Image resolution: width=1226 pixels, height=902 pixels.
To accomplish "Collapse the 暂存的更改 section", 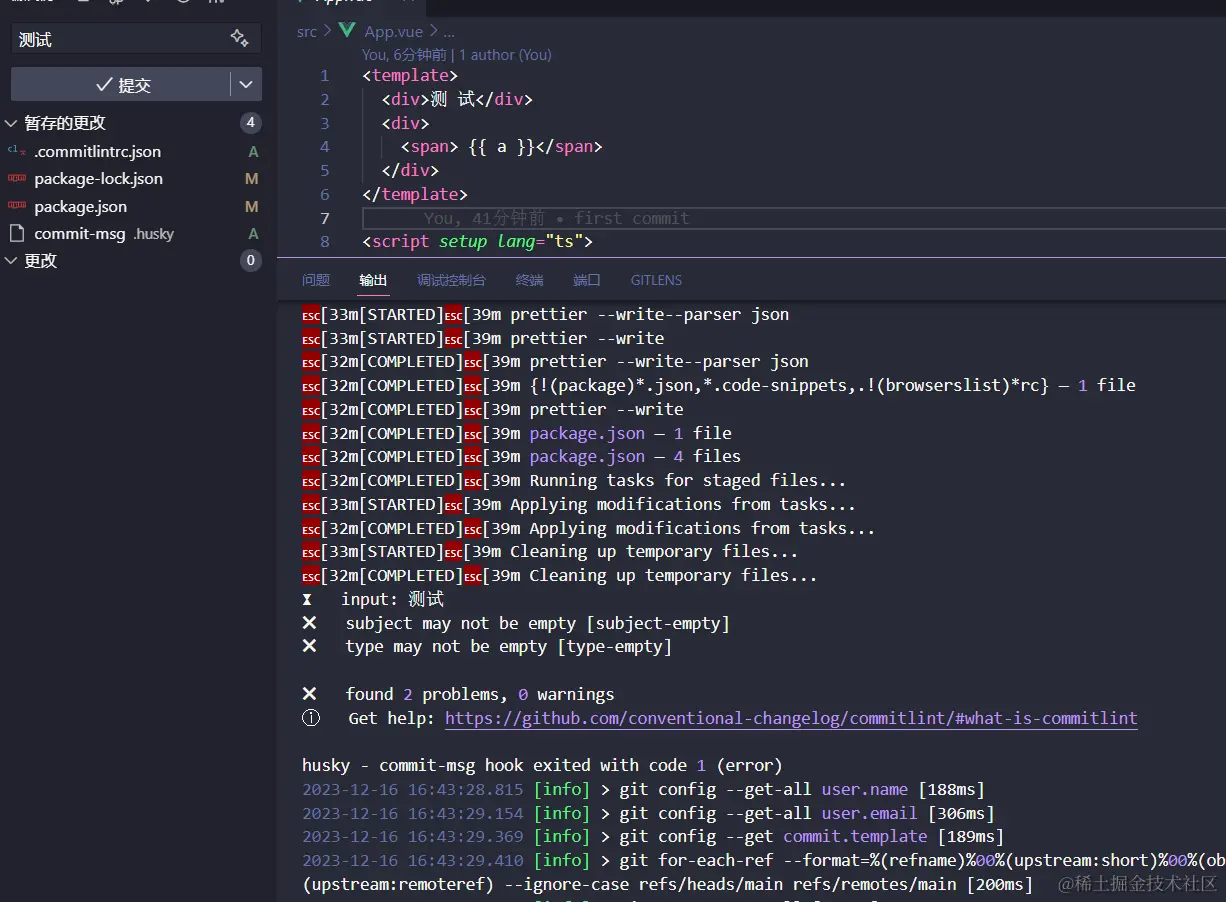I will pyautogui.click(x=11, y=123).
